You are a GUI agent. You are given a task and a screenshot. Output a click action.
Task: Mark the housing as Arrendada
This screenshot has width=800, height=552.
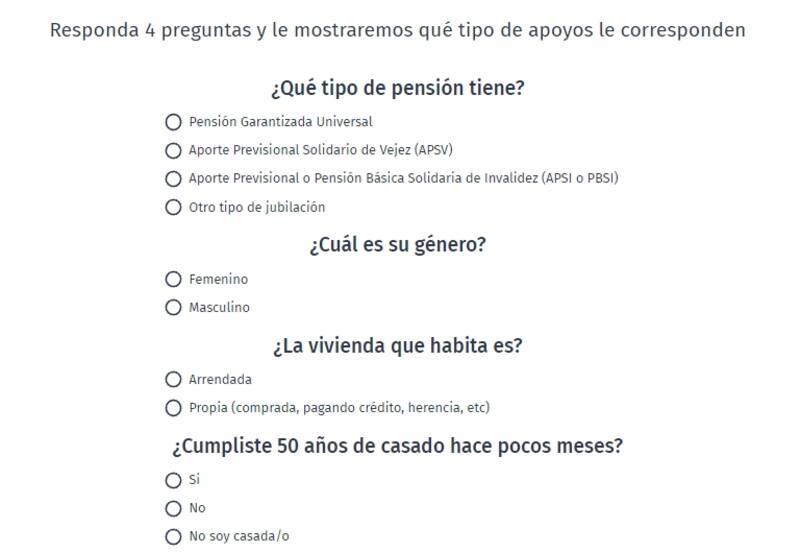174,380
